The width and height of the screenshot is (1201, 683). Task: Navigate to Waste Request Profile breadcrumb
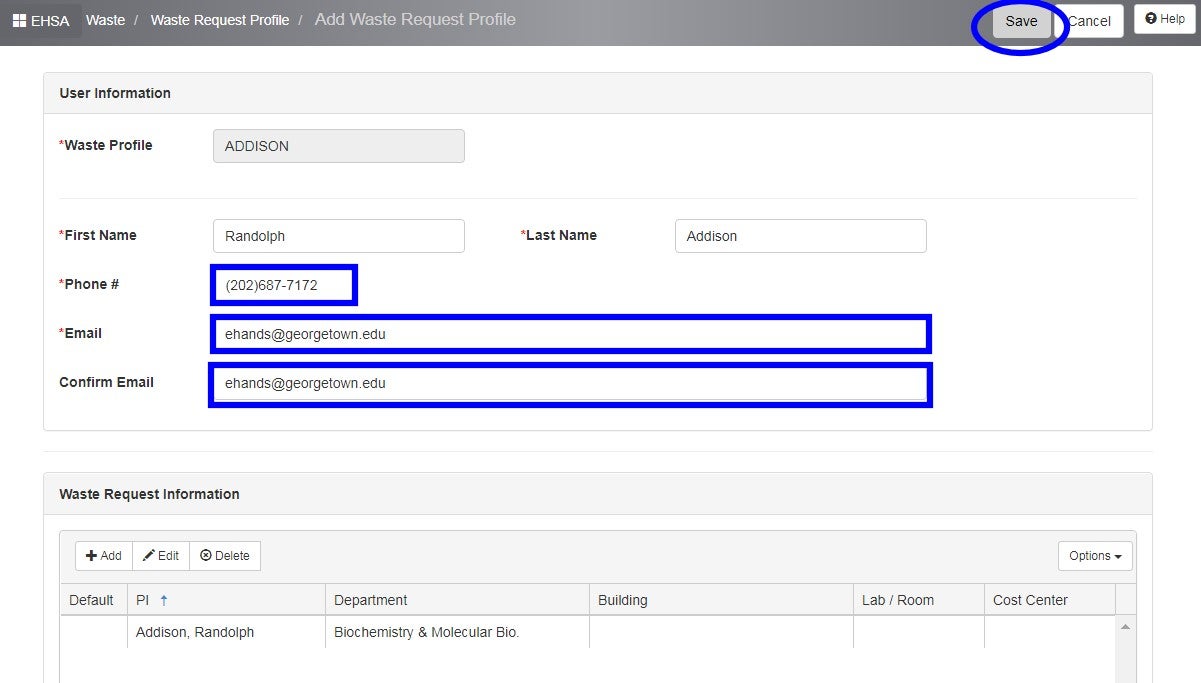pos(220,20)
